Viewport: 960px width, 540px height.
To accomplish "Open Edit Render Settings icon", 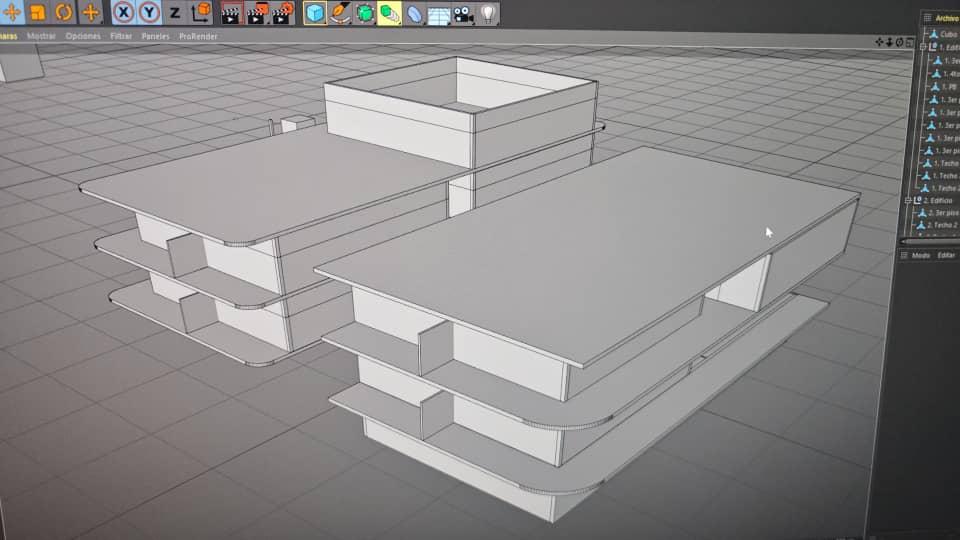I will [282, 13].
